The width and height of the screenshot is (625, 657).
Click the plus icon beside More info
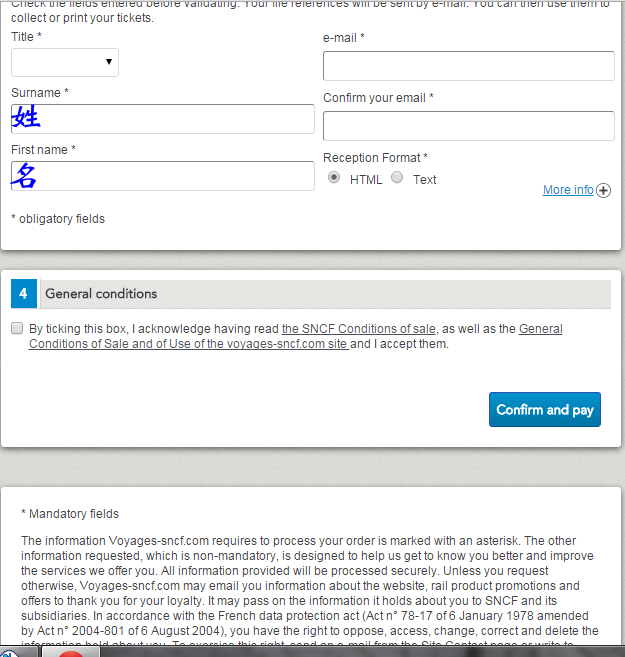pos(604,191)
